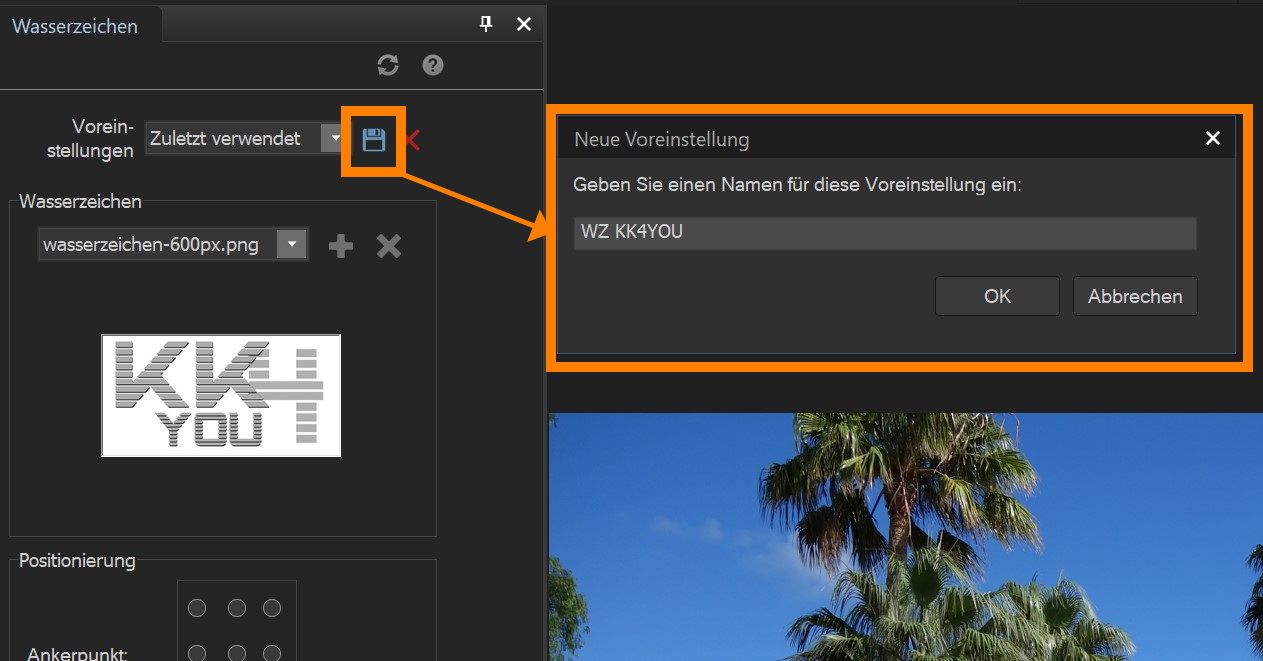Image resolution: width=1263 pixels, height=661 pixels.
Task: Select the top-center anchor point
Action: click(237, 608)
